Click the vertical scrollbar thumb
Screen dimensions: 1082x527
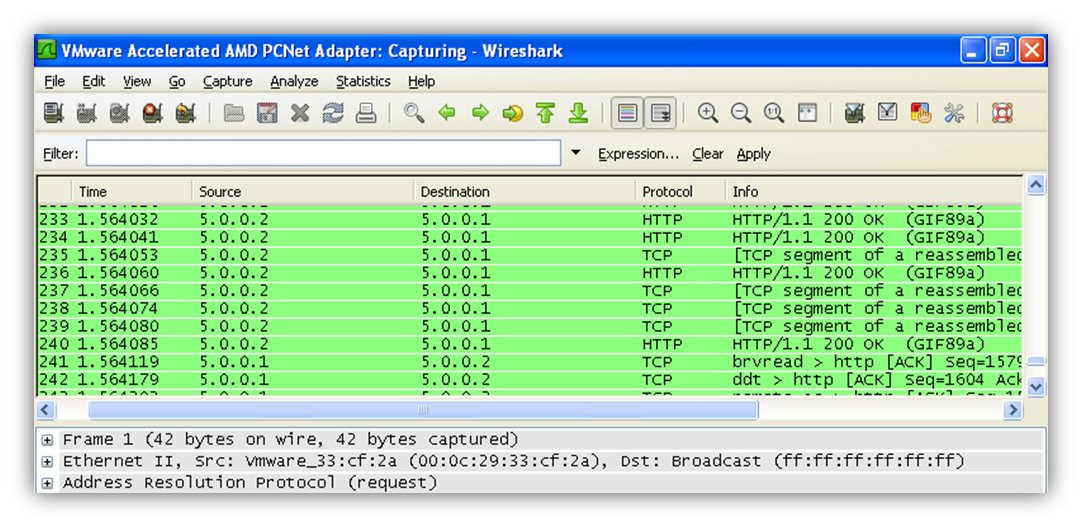click(1036, 361)
